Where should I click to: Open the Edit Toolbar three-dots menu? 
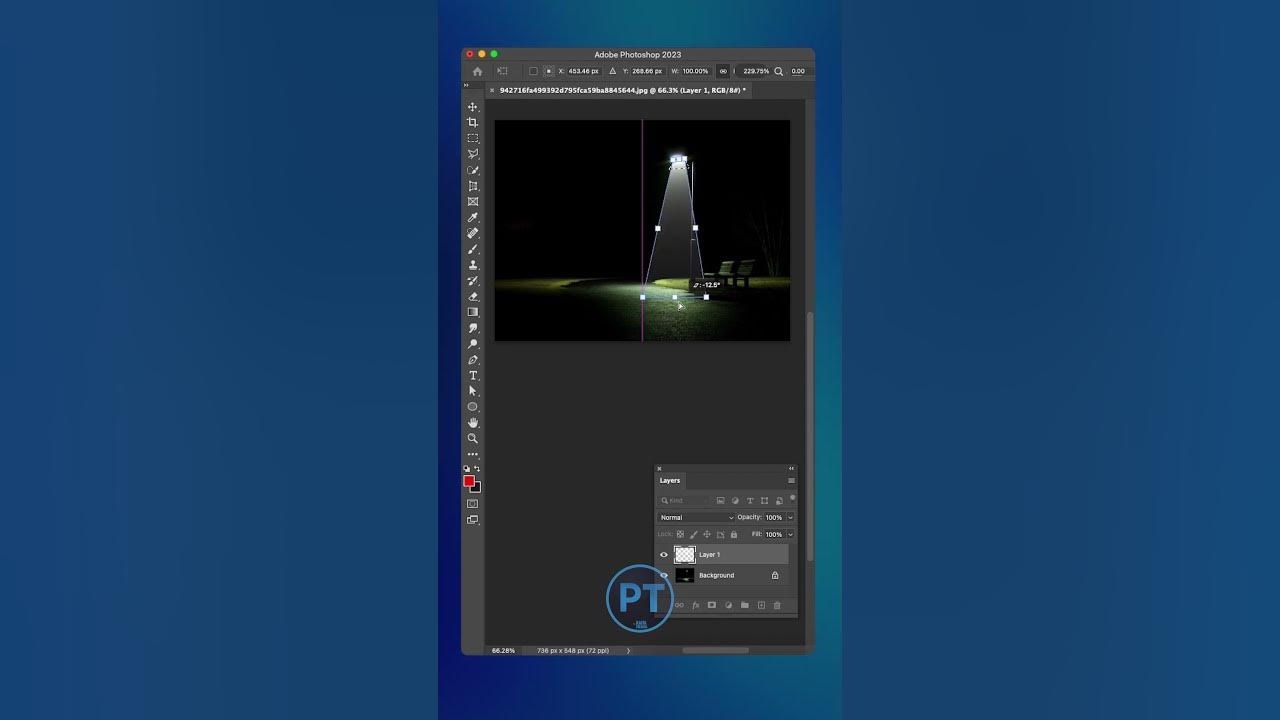click(473, 454)
